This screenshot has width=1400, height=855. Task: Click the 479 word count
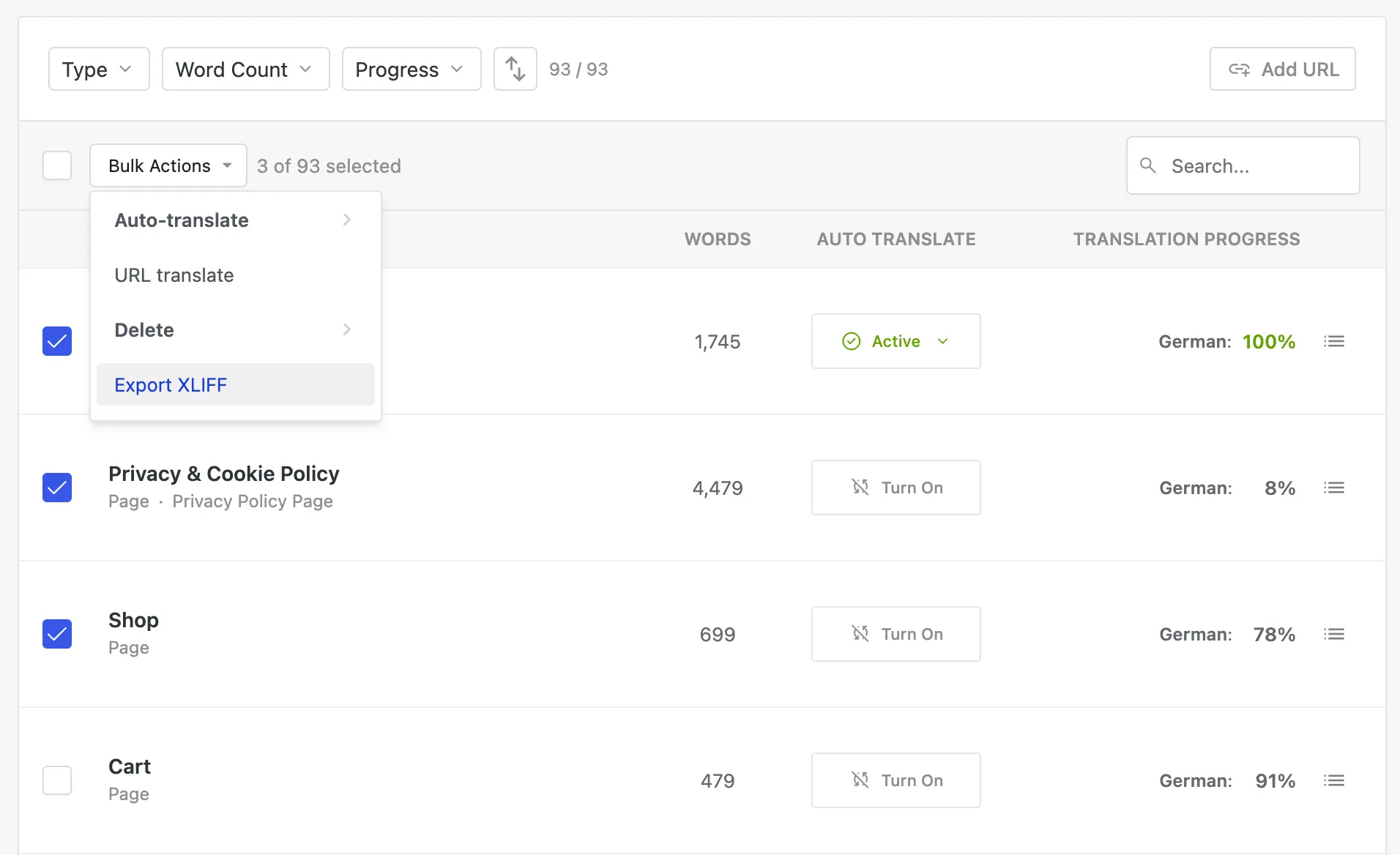tap(718, 781)
